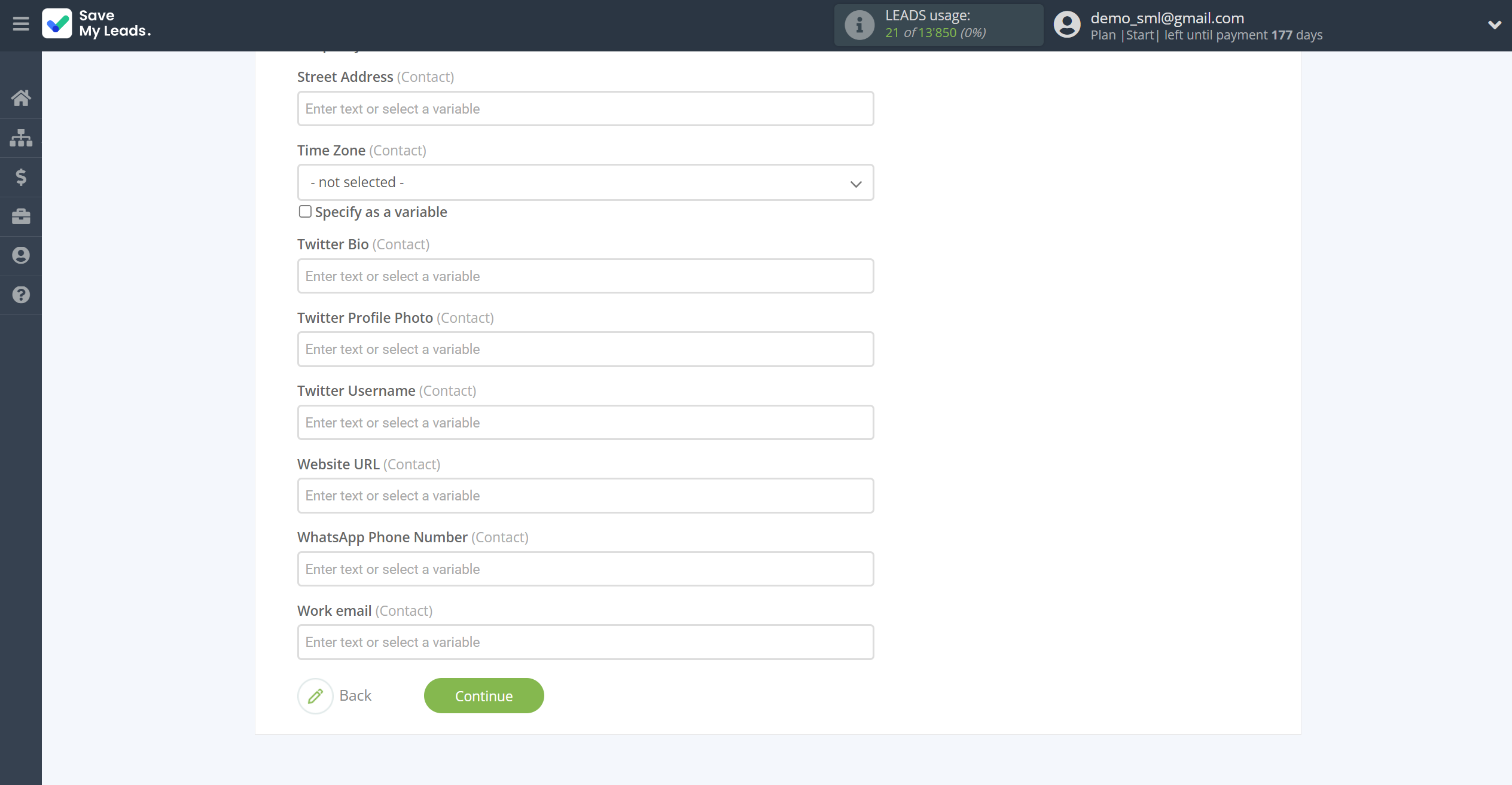Click the info icon next to LEADS usage

(858, 25)
